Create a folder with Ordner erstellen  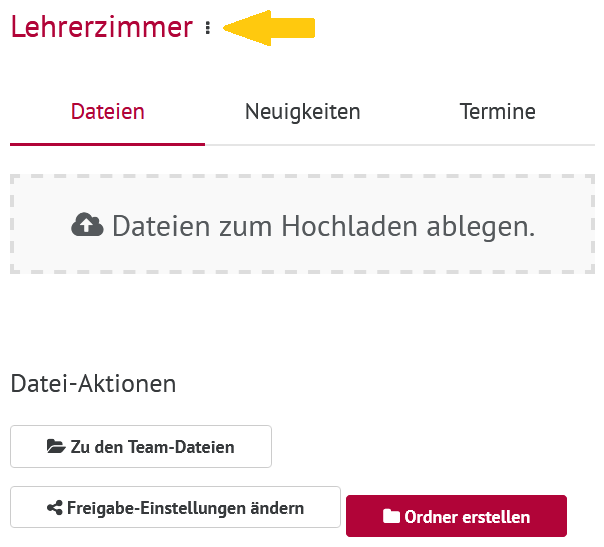click(456, 516)
